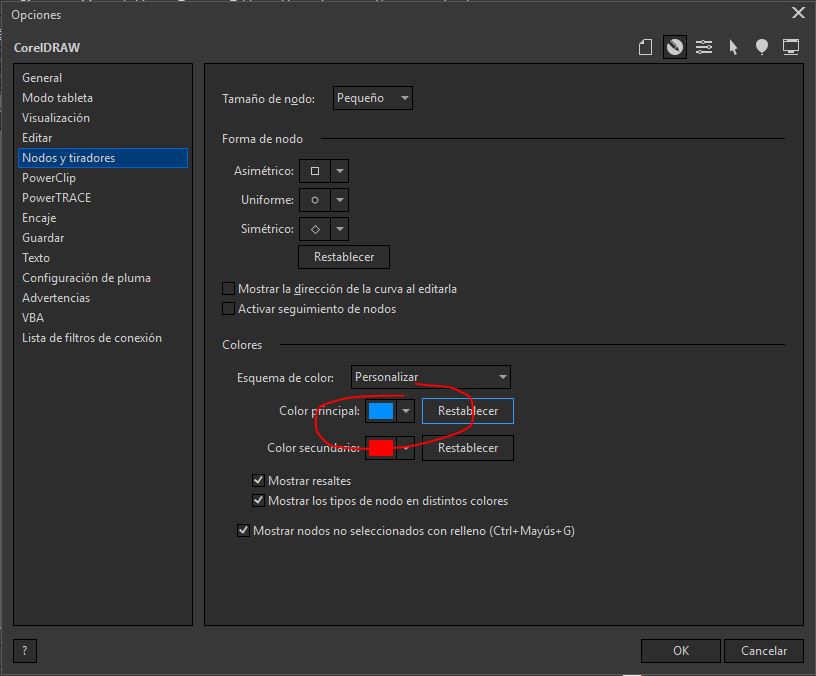Click the blue Color principal swatch

pos(381,411)
